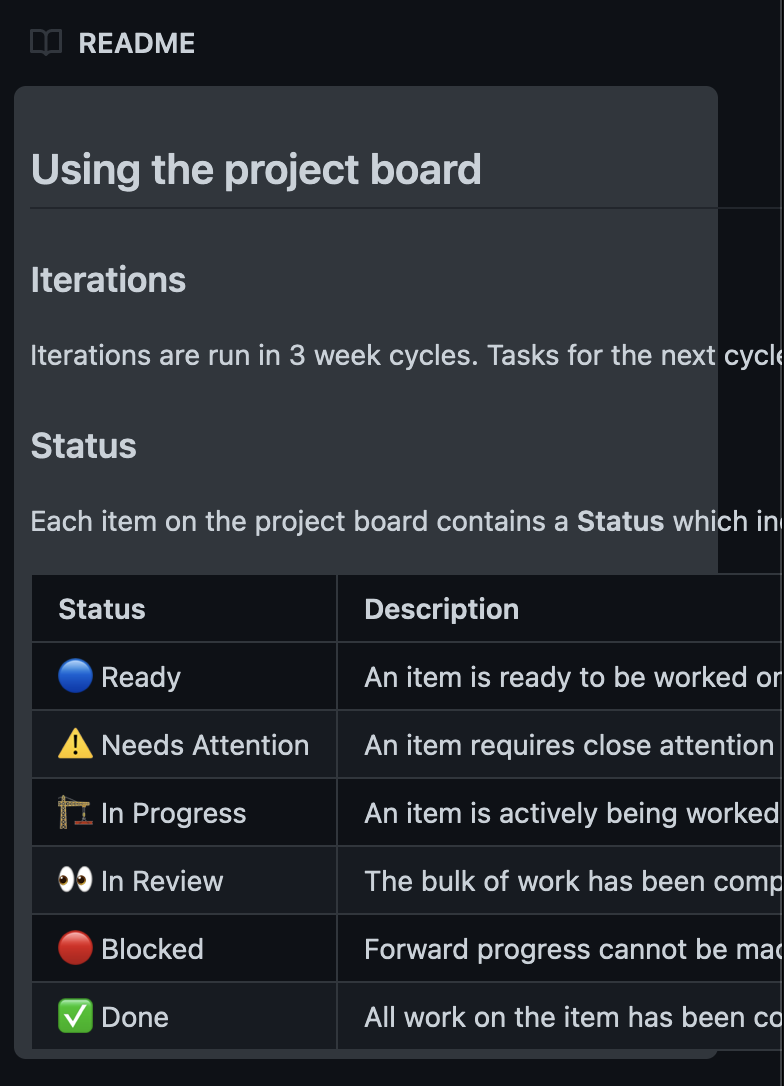Click the red circle Blocked status icon
This screenshot has height=1086, width=784.
pyautogui.click(x=75, y=949)
